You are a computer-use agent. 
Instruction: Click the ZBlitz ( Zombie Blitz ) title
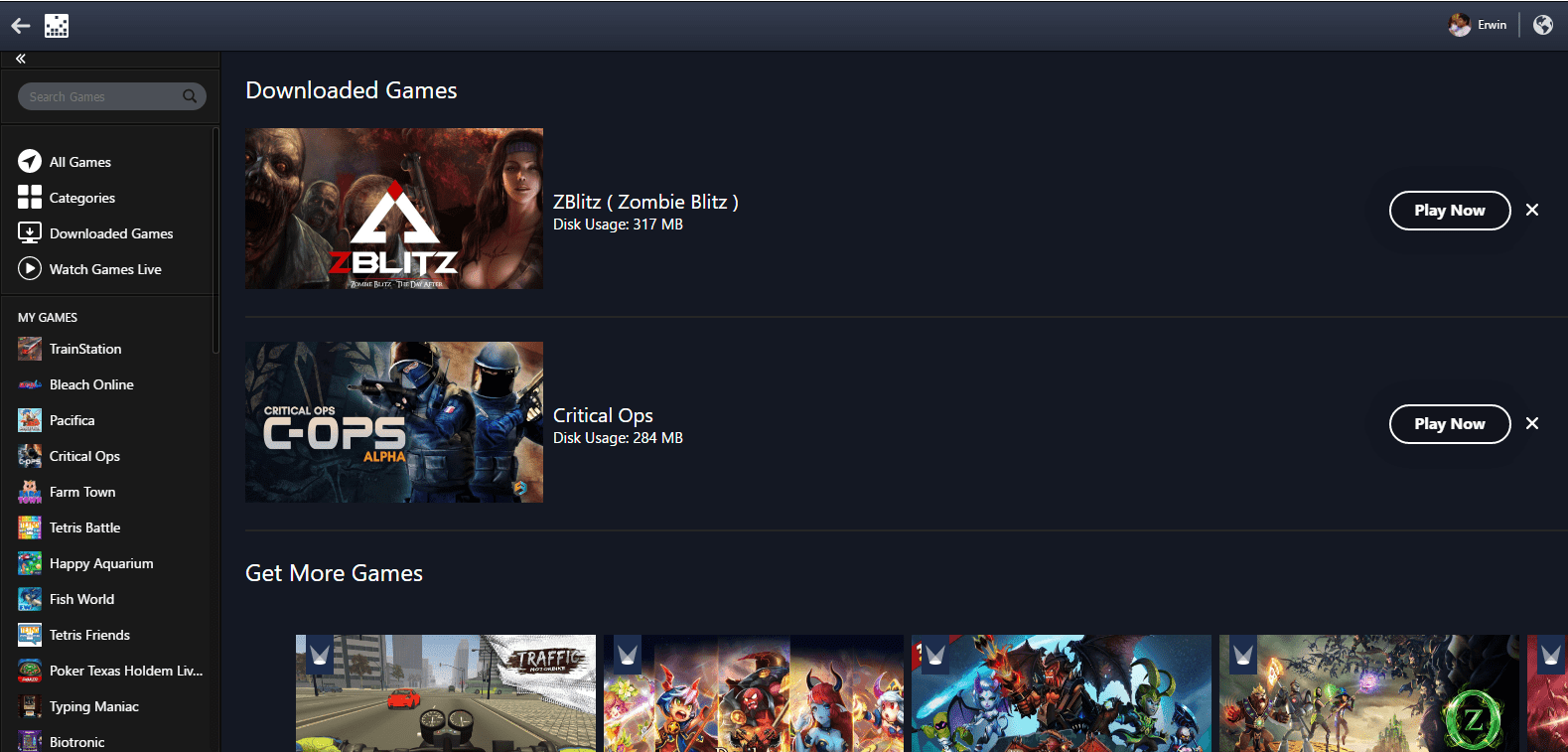pyautogui.click(x=645, y=202)
